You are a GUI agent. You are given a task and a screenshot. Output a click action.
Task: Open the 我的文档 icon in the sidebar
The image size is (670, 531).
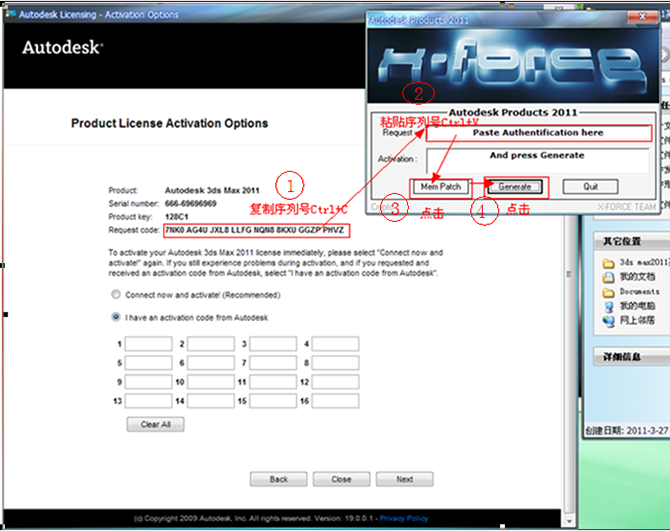tap(608, 277)
